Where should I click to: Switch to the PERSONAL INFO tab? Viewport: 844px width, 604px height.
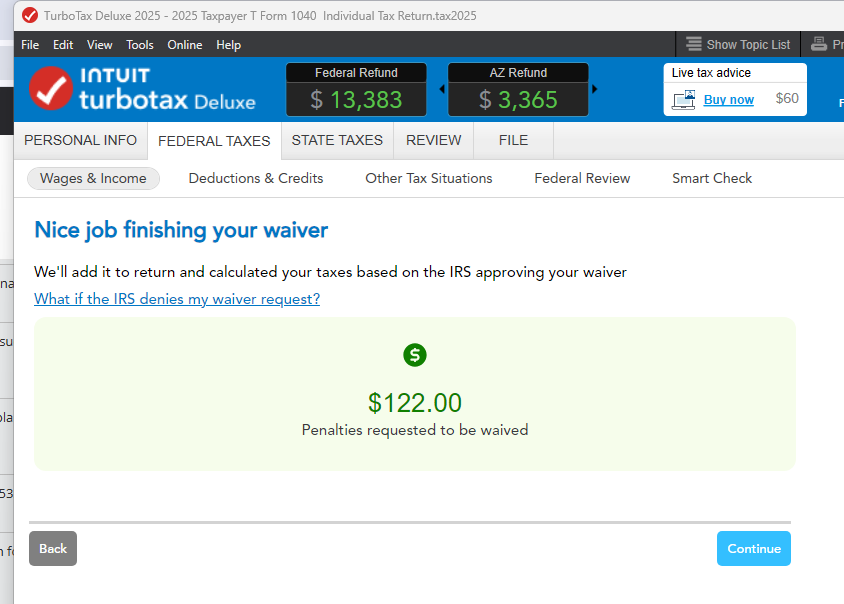[81, 141]
